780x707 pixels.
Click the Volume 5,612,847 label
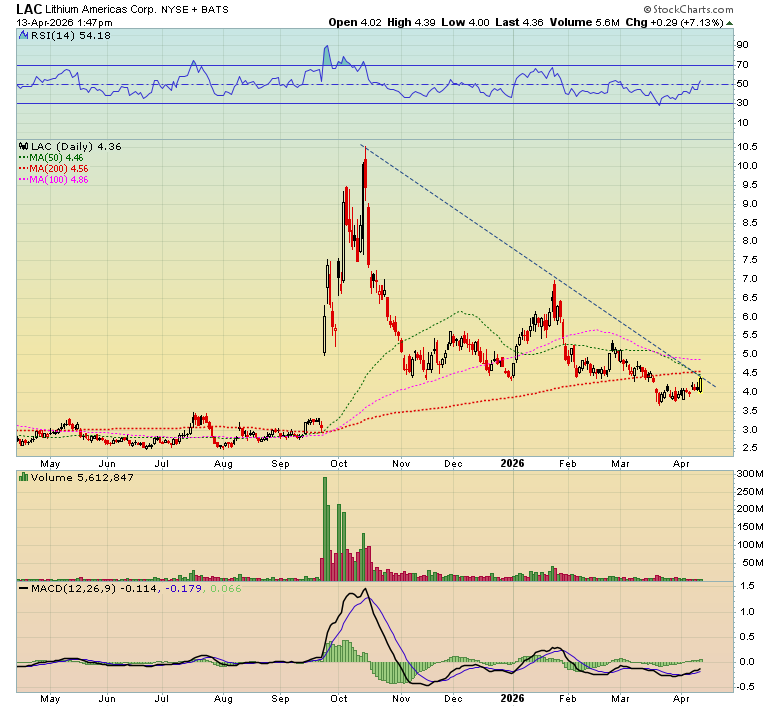(82, 478)
